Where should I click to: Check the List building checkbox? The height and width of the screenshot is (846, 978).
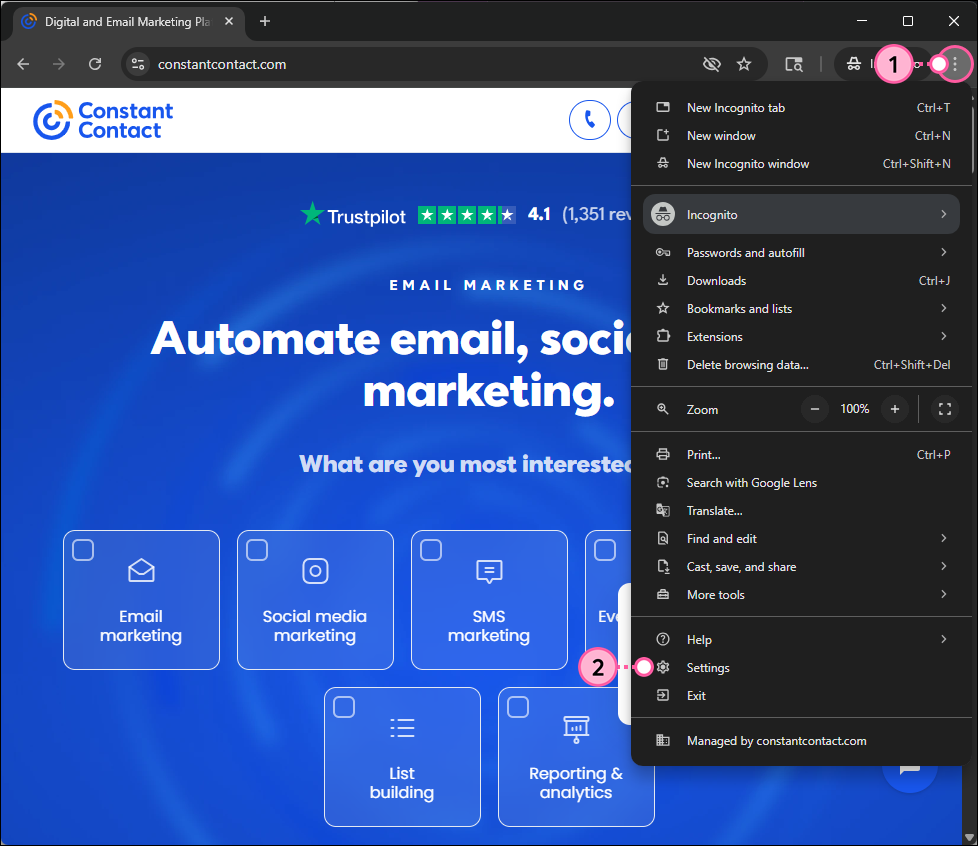[x=344, y=706]
